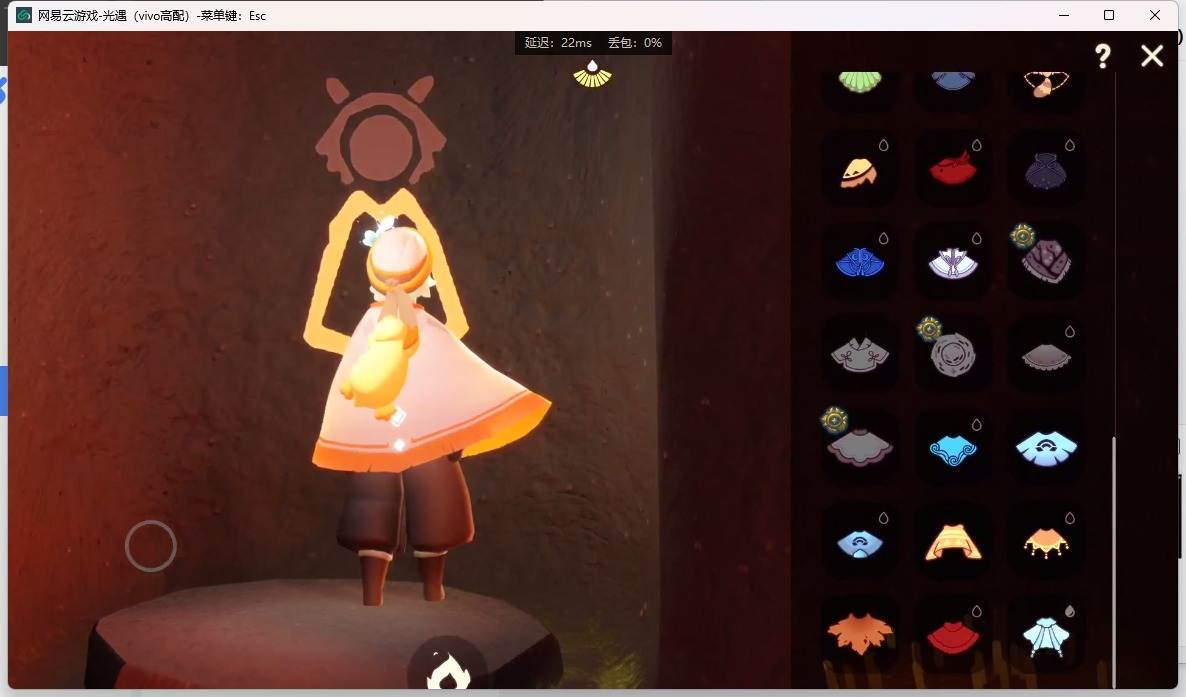Choose the dark purple cape
The image size is (1186, 697).
pos(1046,170)
